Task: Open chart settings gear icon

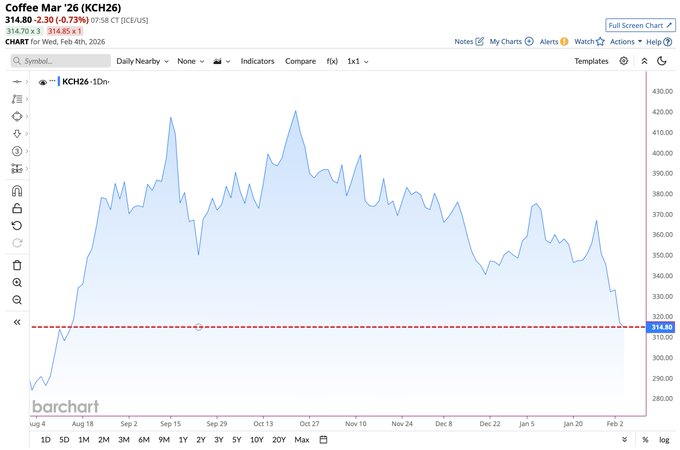Action: point(624,61)
